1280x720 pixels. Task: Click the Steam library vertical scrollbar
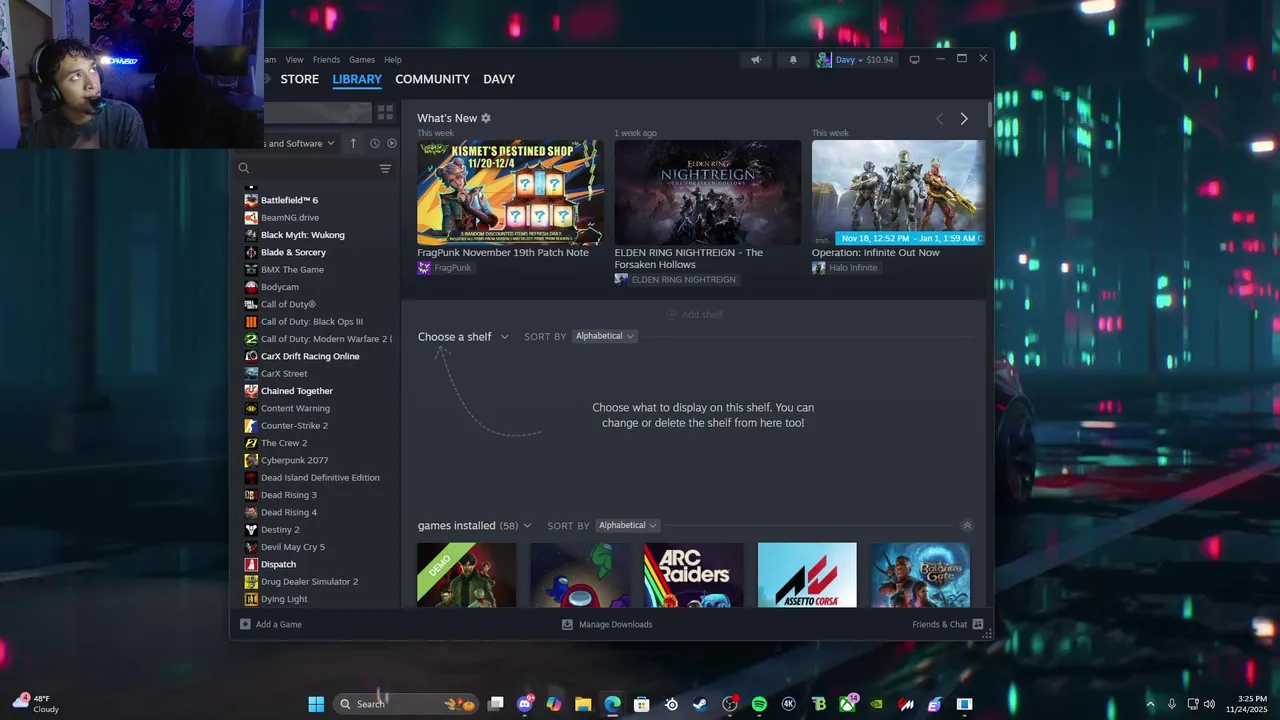989,115
